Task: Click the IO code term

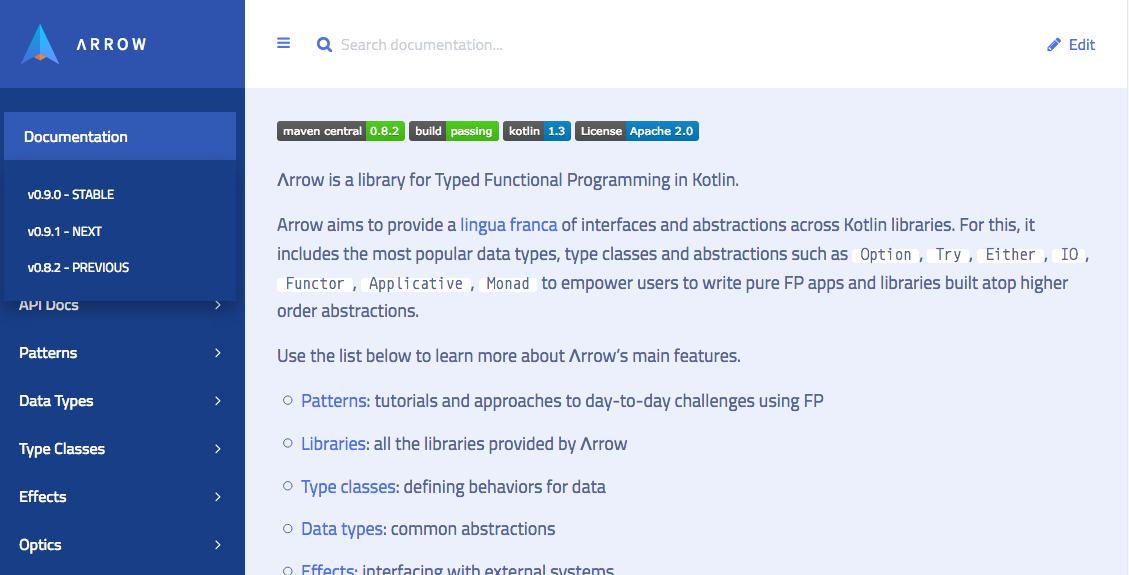Action: [x=1069, y=255]
